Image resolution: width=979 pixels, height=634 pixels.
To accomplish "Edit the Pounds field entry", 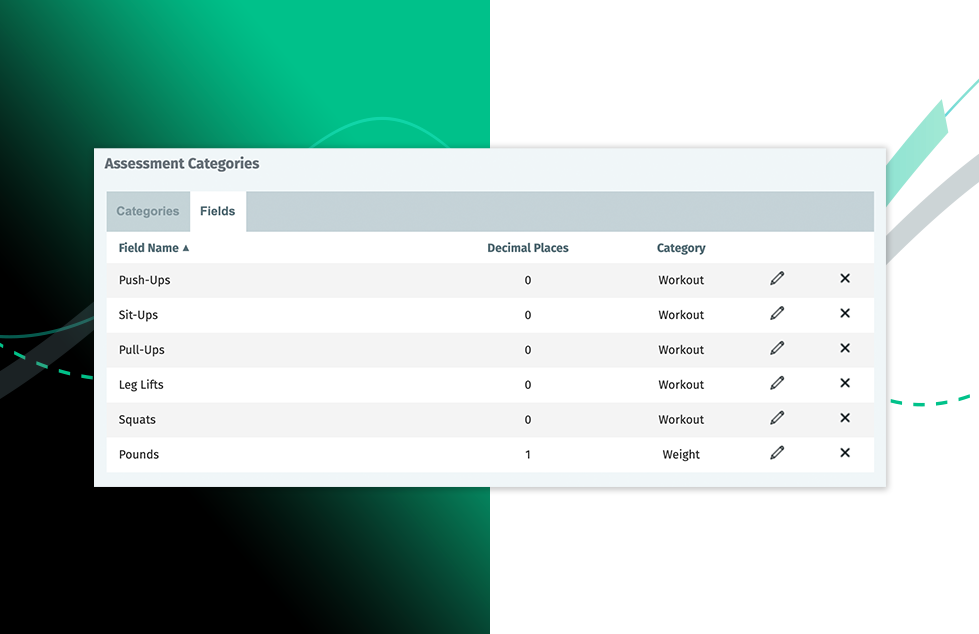I will pyautogui.click(x=777, y=453).
